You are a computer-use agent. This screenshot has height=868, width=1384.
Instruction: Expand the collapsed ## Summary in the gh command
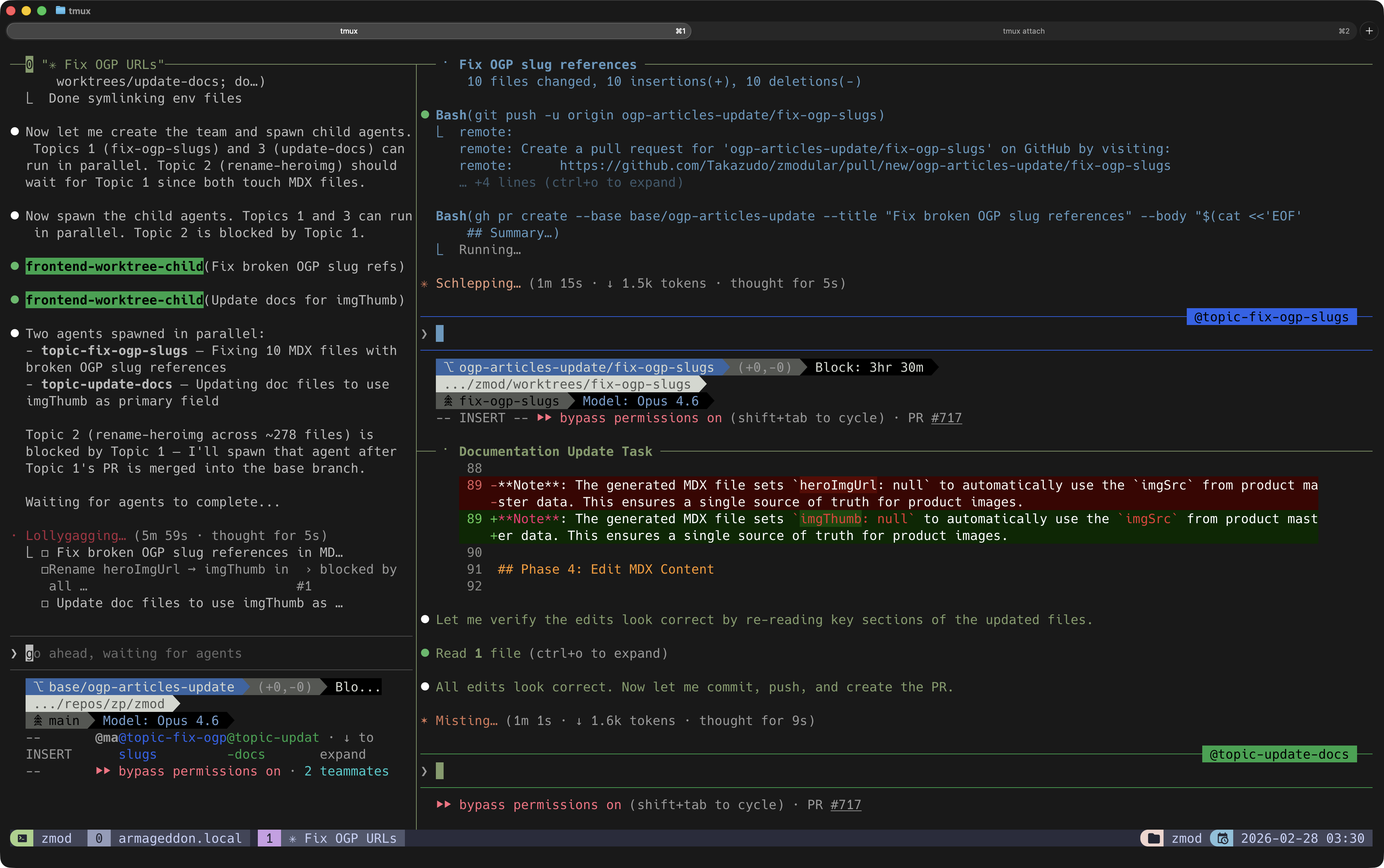(512, 232)
